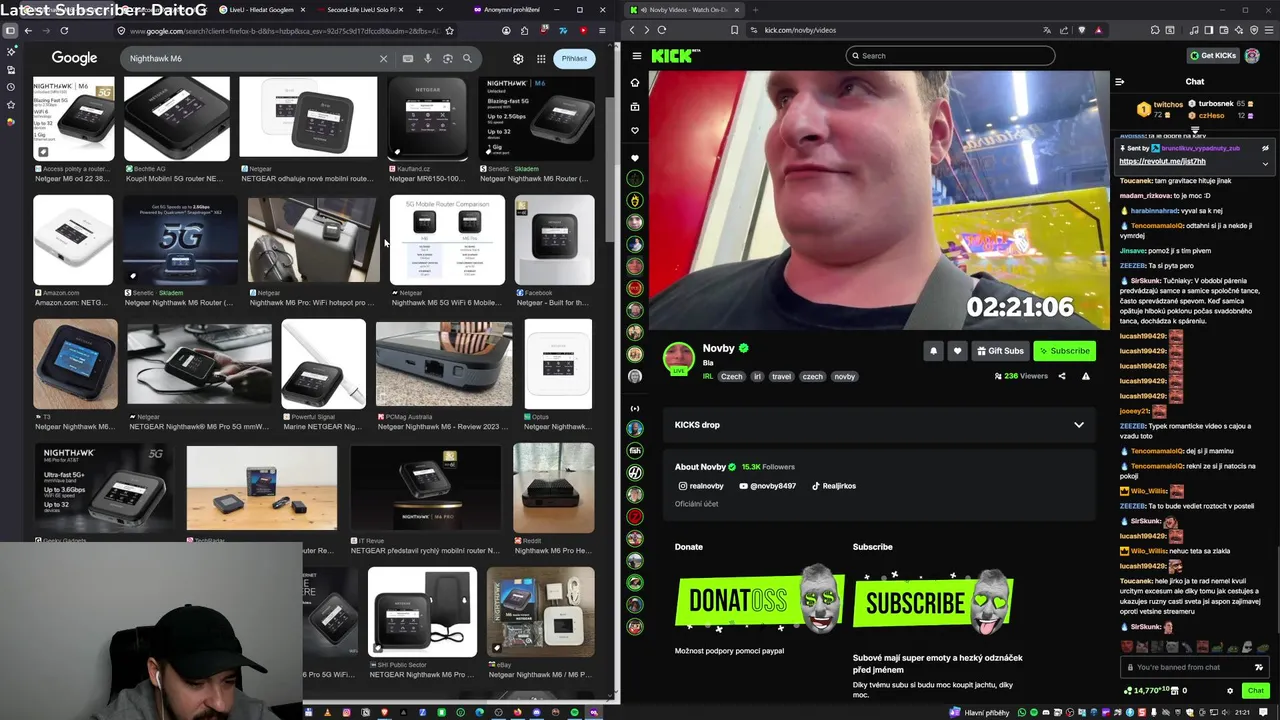
Task: Click the Přihlásit sign-in button
Action: (574, 59)
